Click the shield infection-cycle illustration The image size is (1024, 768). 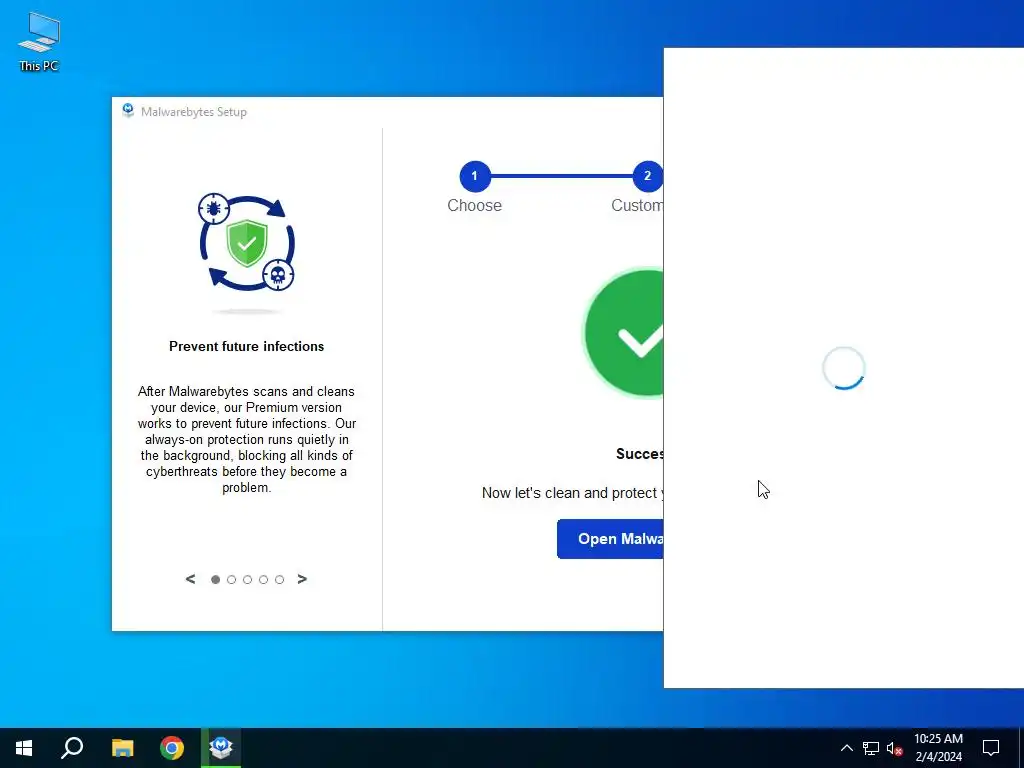[247, 243]
